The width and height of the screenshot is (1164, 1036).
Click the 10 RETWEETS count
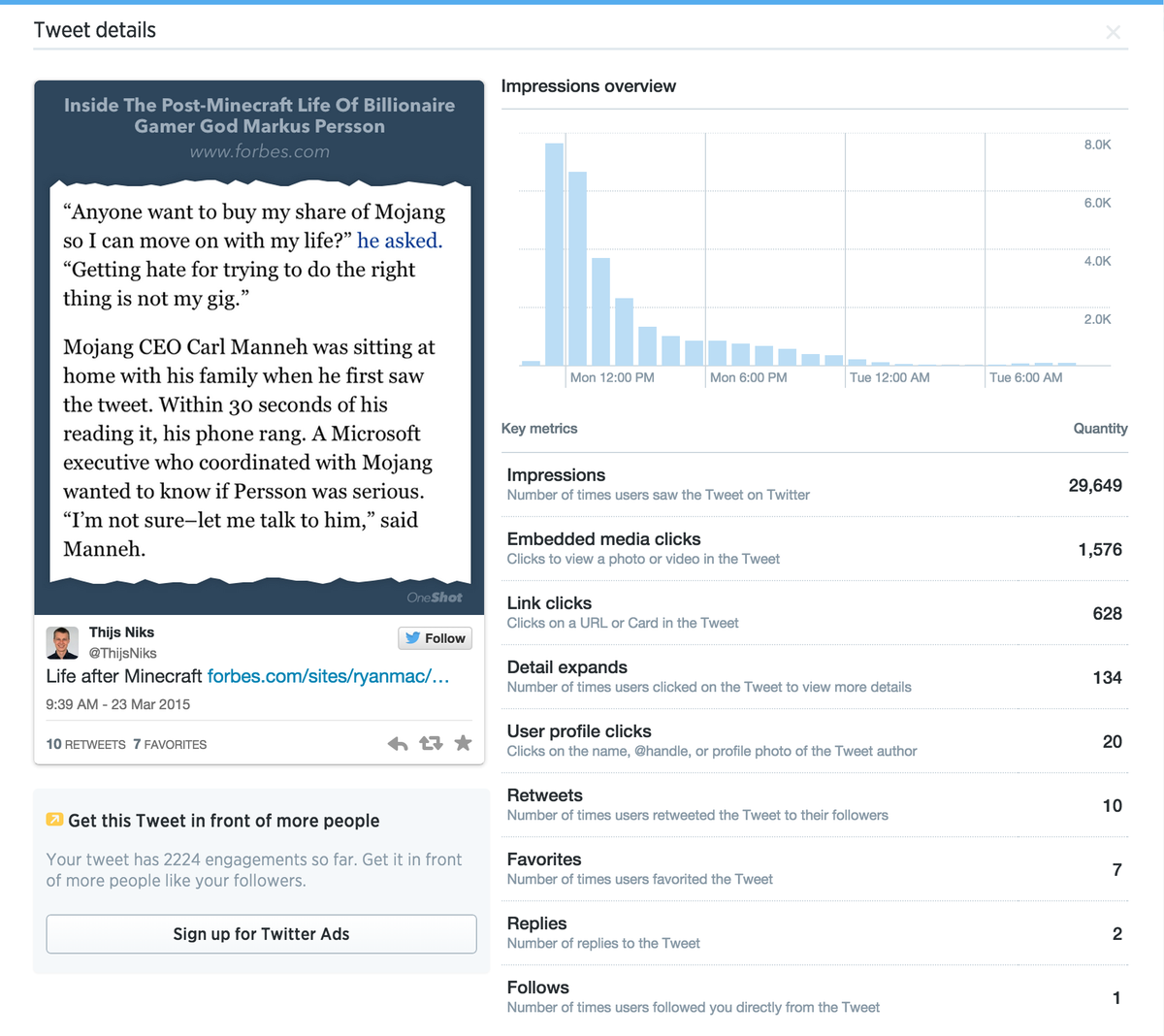[x=85, y=744]
